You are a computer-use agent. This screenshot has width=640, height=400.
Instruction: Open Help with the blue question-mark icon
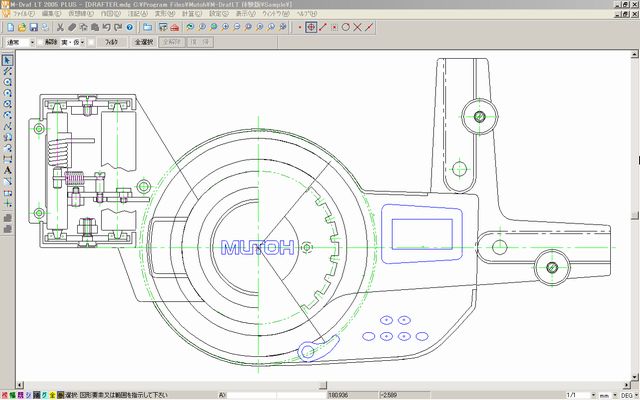[129, 27]
